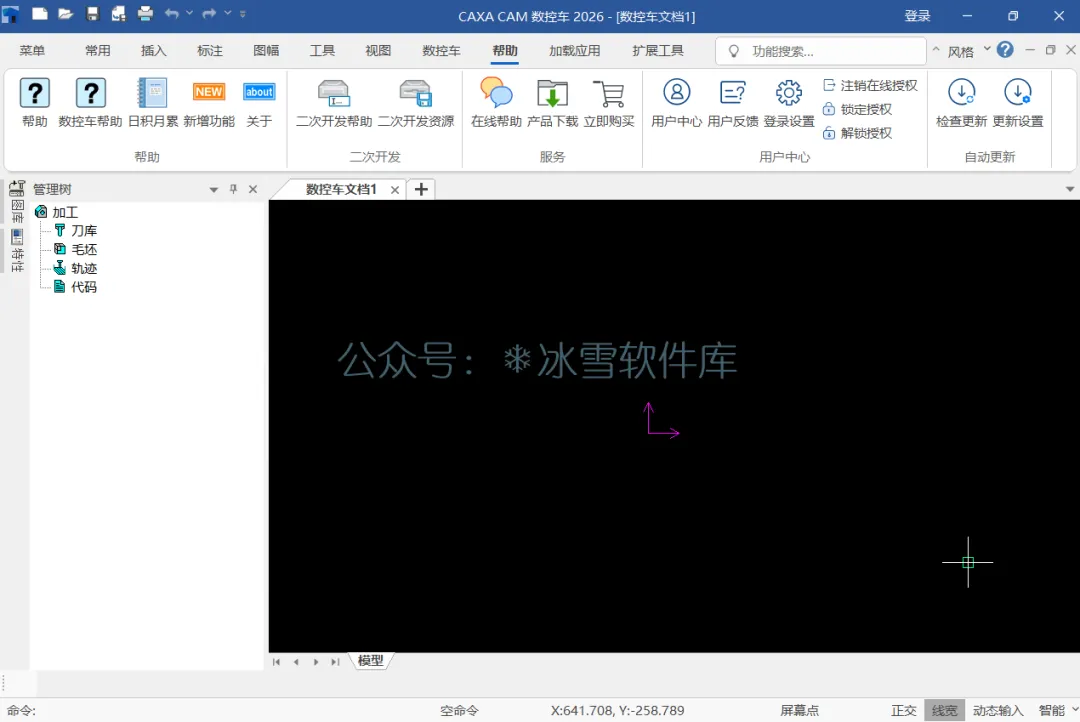Open 二次开发资源 resources
This screenshot has height=722, width=1080.
coord(416,103)
